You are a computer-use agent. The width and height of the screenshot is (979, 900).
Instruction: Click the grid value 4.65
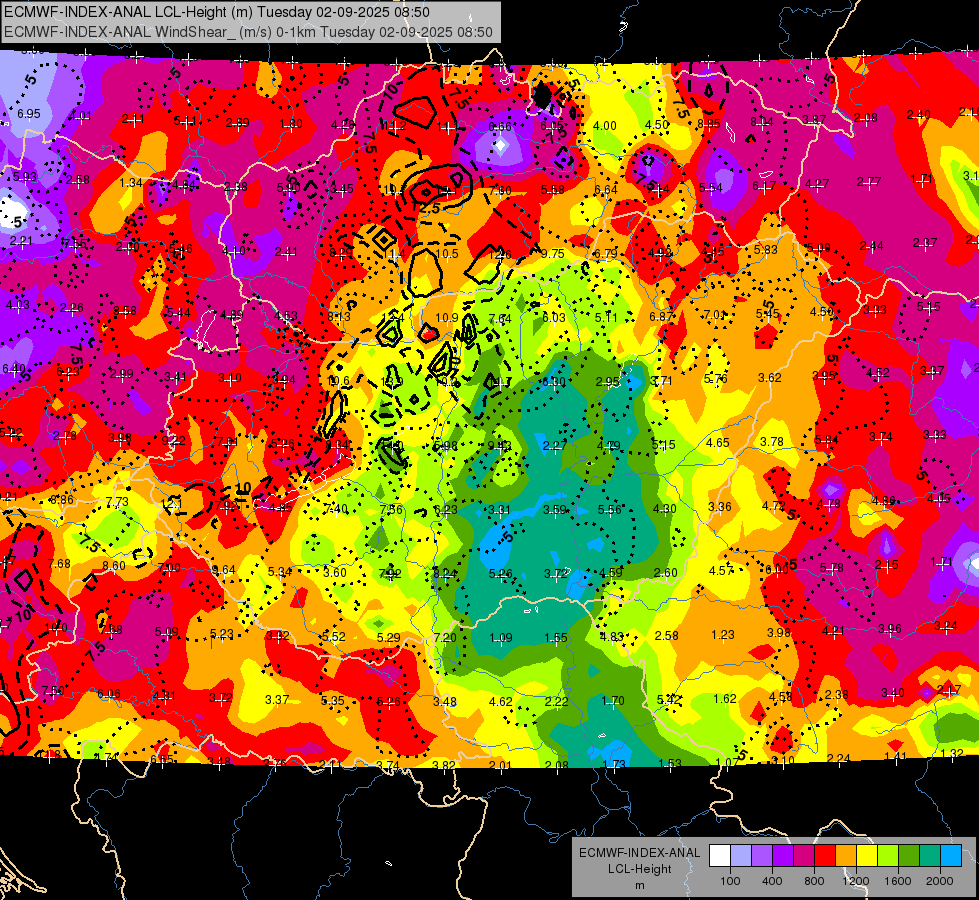tap(718, 442)
